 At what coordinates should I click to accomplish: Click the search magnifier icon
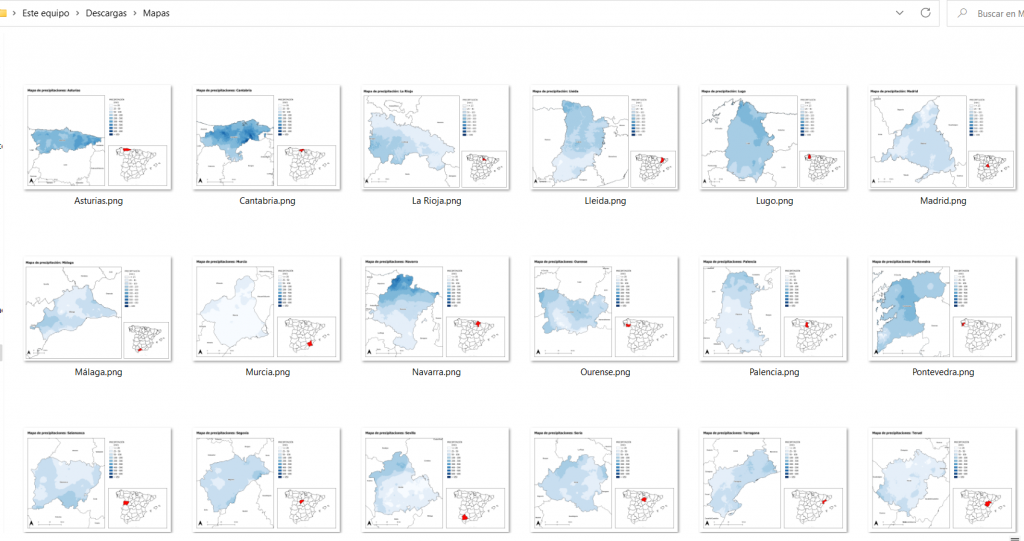[x=961, y=13]
